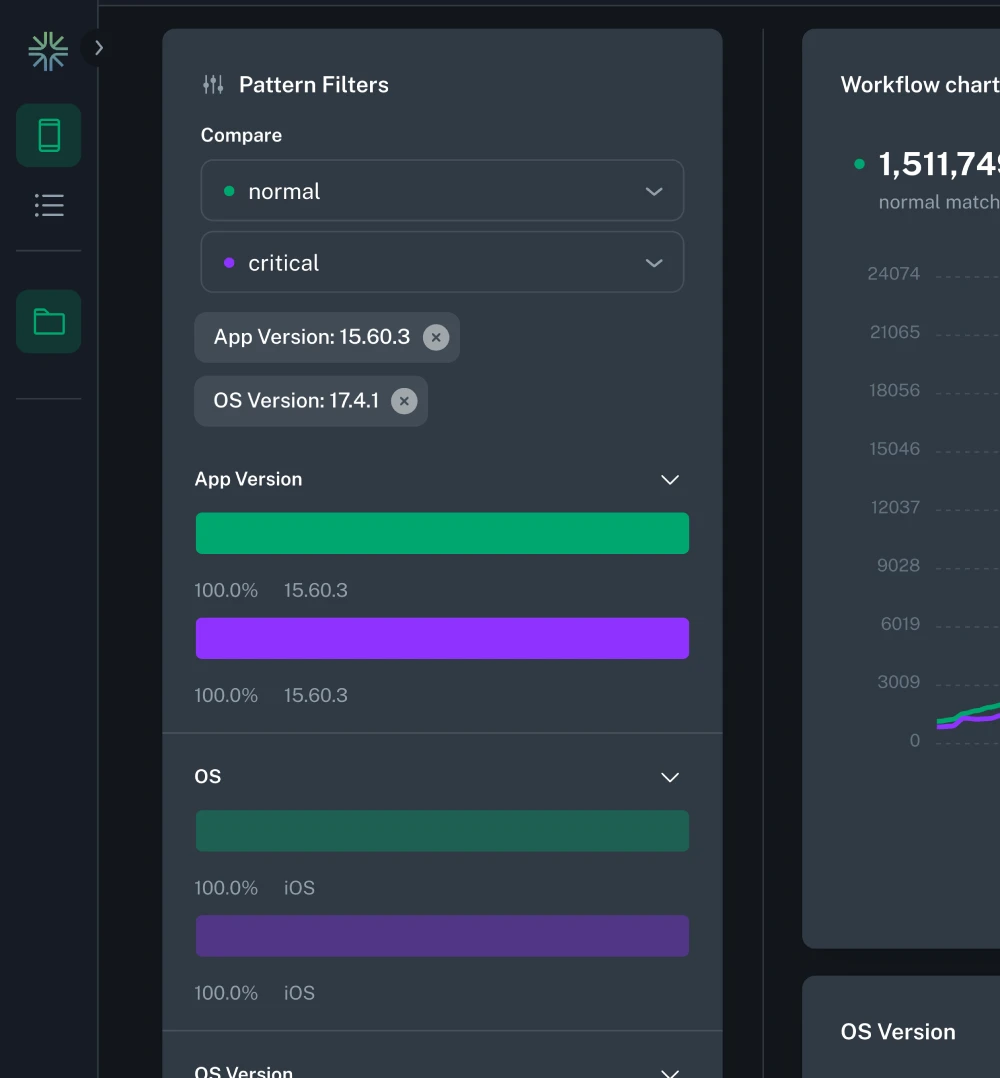The width and height of the screenshot is (1000, 1078).
Task: Click the app logo at the top of the sidebar
Action: click(x=47, y=49)
